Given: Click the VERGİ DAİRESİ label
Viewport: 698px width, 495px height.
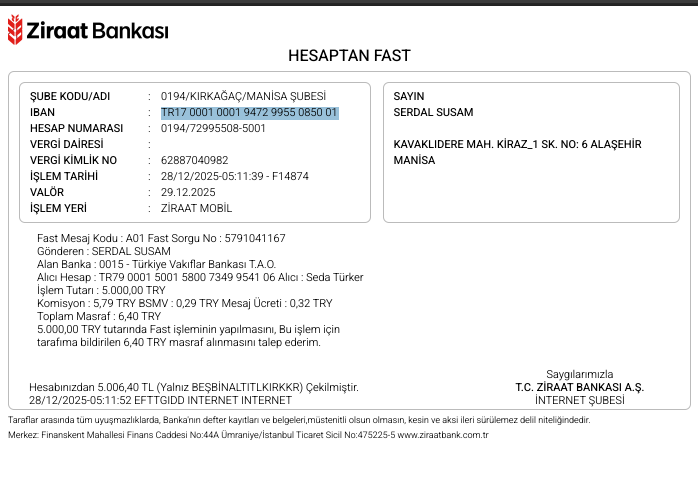Looking at the screenshot, I should [x=66, y=145].
